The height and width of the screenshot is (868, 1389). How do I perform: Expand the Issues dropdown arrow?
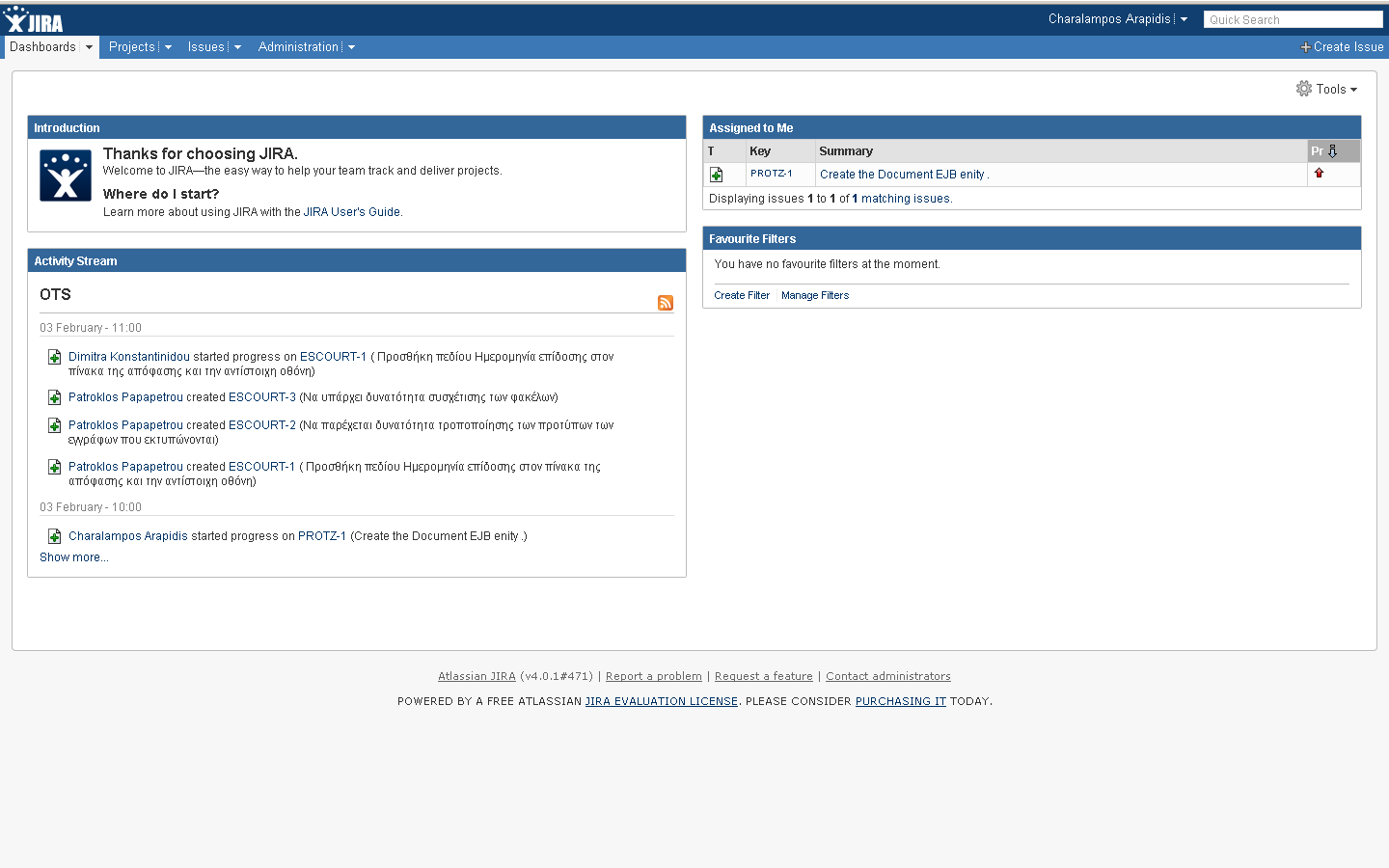click(x=237, y=47)
